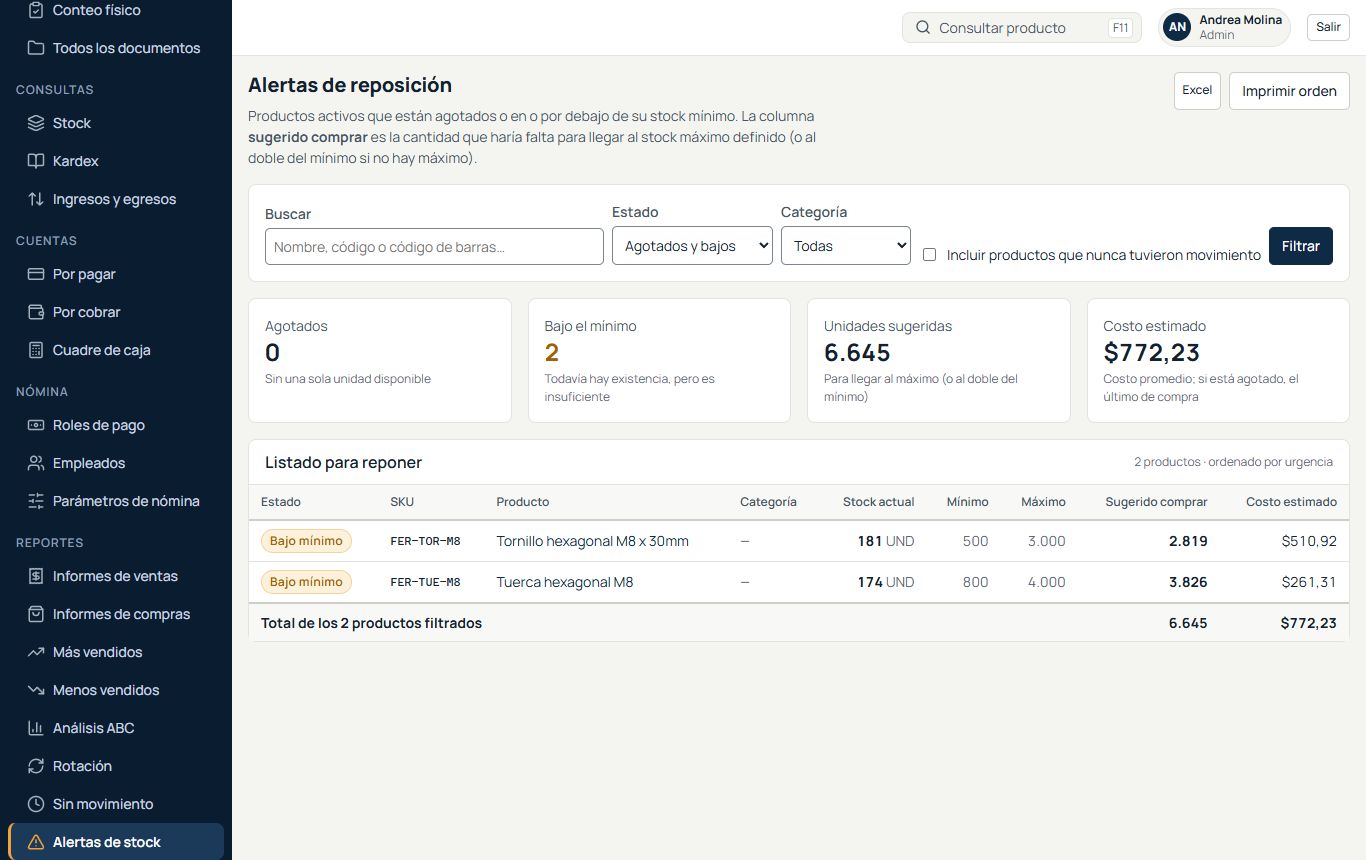Click the Cuadre de caja calculator icon

pyautogui.click(x=36, y=350)
